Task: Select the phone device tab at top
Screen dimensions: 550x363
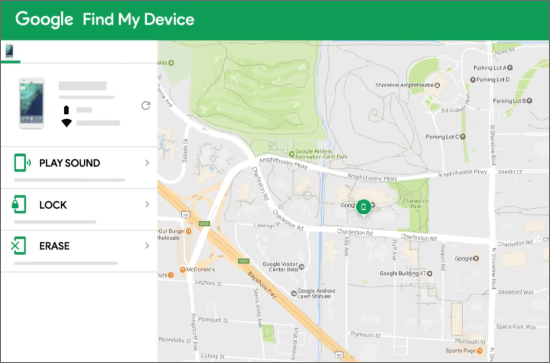Action: pyautogui.click(x=10, y=51)
